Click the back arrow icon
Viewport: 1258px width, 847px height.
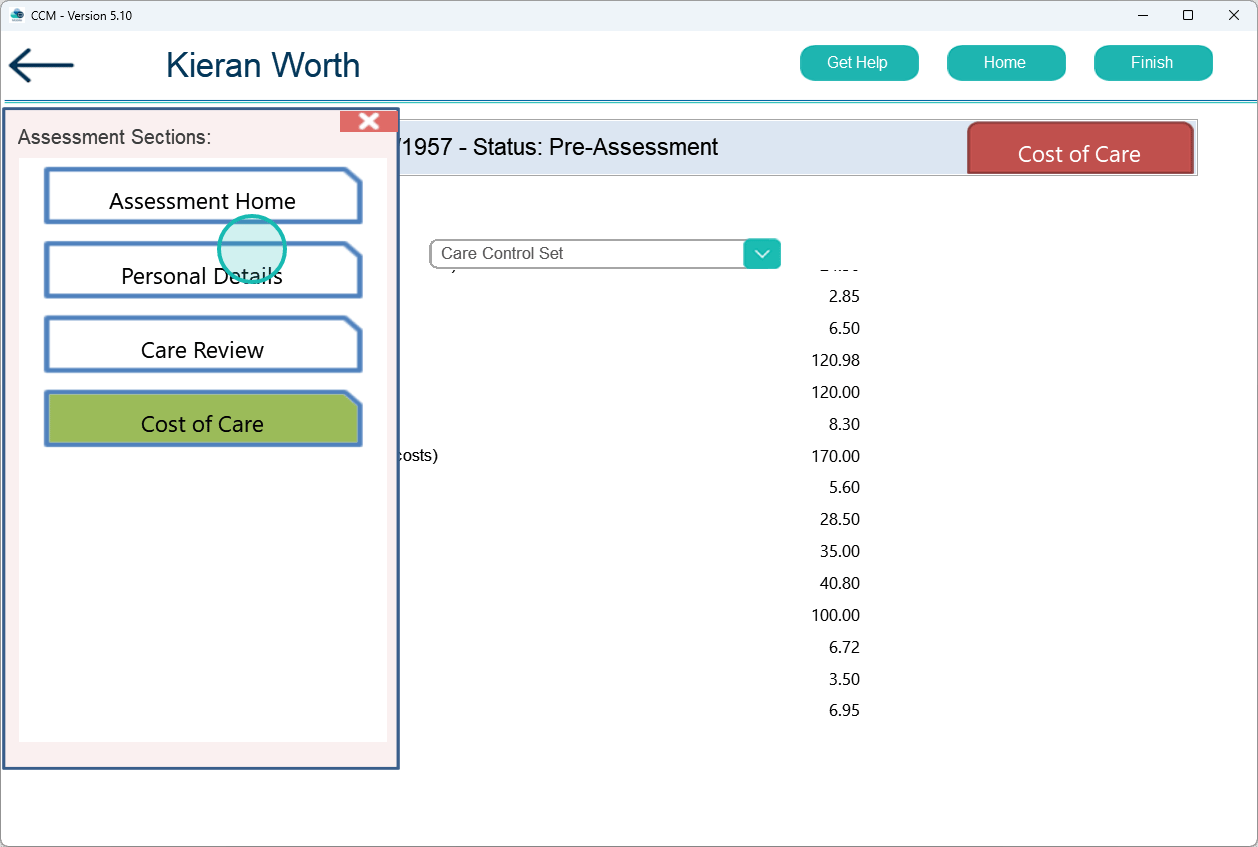tap(41, 66)
